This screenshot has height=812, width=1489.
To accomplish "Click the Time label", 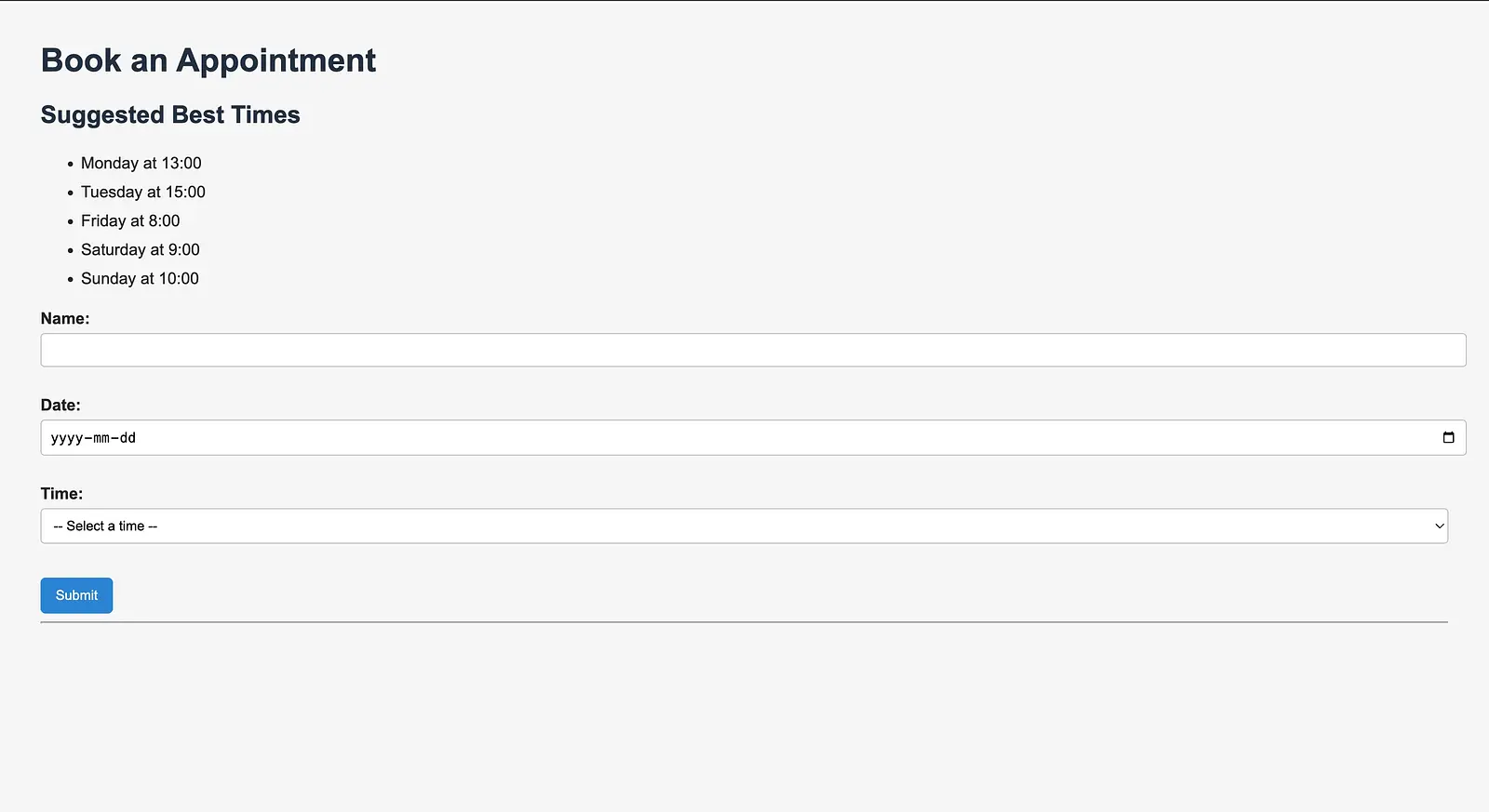I will [61, 493].
